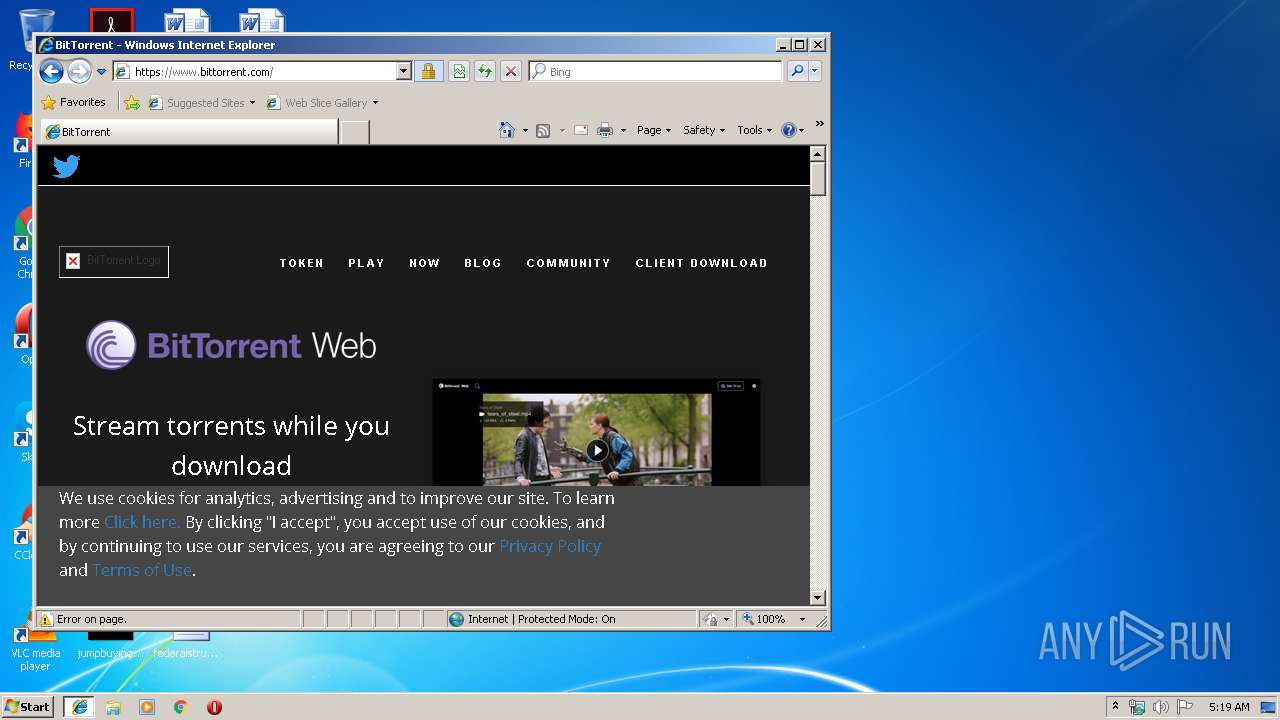Image resolution: width=1280 pixels, height=720 pixels.
Task: Open the BLOG nav link
Action: coord(482,263)
